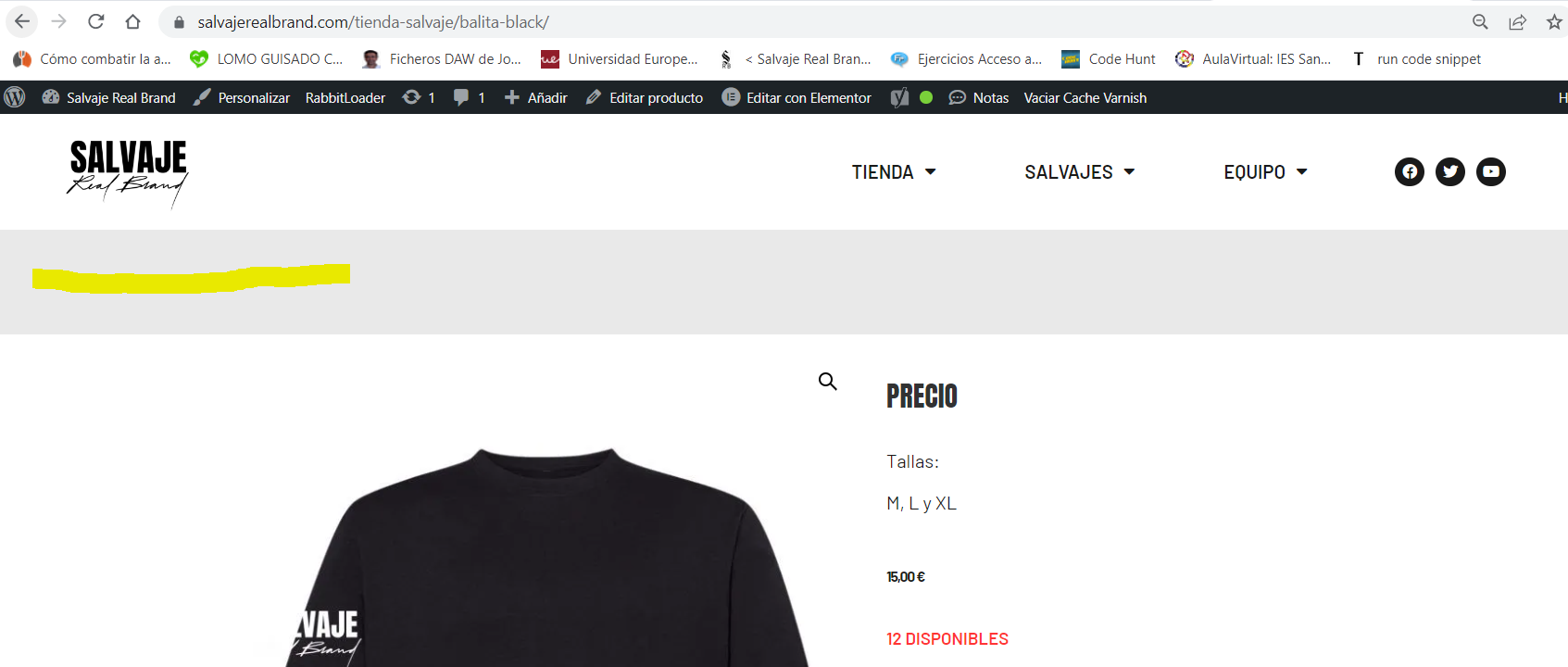Screen dimensions: 1568x667
Task: Expand the EQUIPO dropdown menu
Action: pyautogui.click(x=1265, y=172)
